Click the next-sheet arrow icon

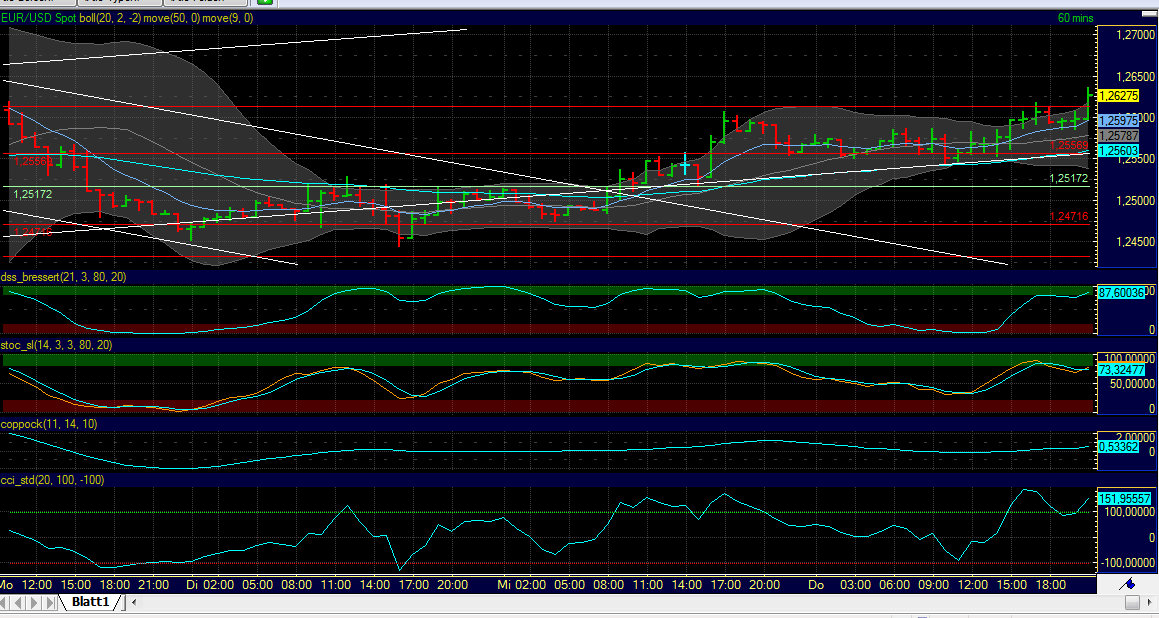34,602
